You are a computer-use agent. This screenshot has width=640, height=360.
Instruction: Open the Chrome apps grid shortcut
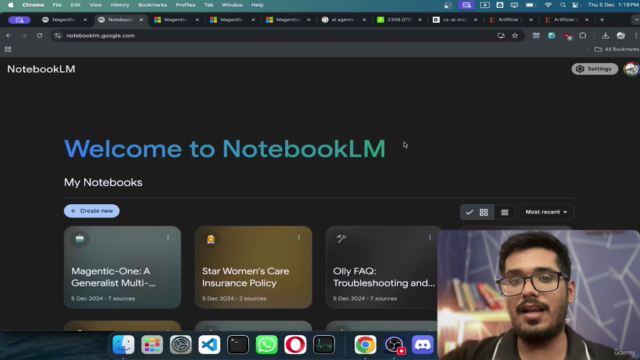click(x=8, y=49)
